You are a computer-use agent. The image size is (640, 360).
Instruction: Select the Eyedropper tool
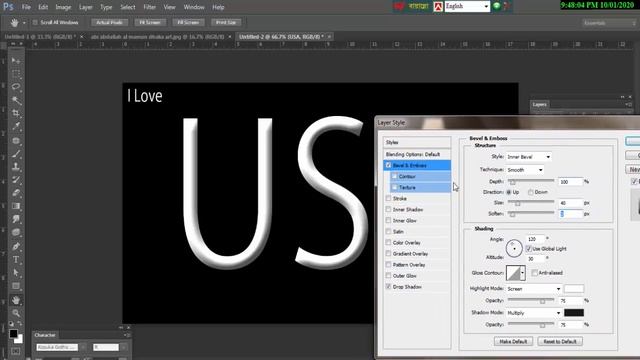coord(16,127)
